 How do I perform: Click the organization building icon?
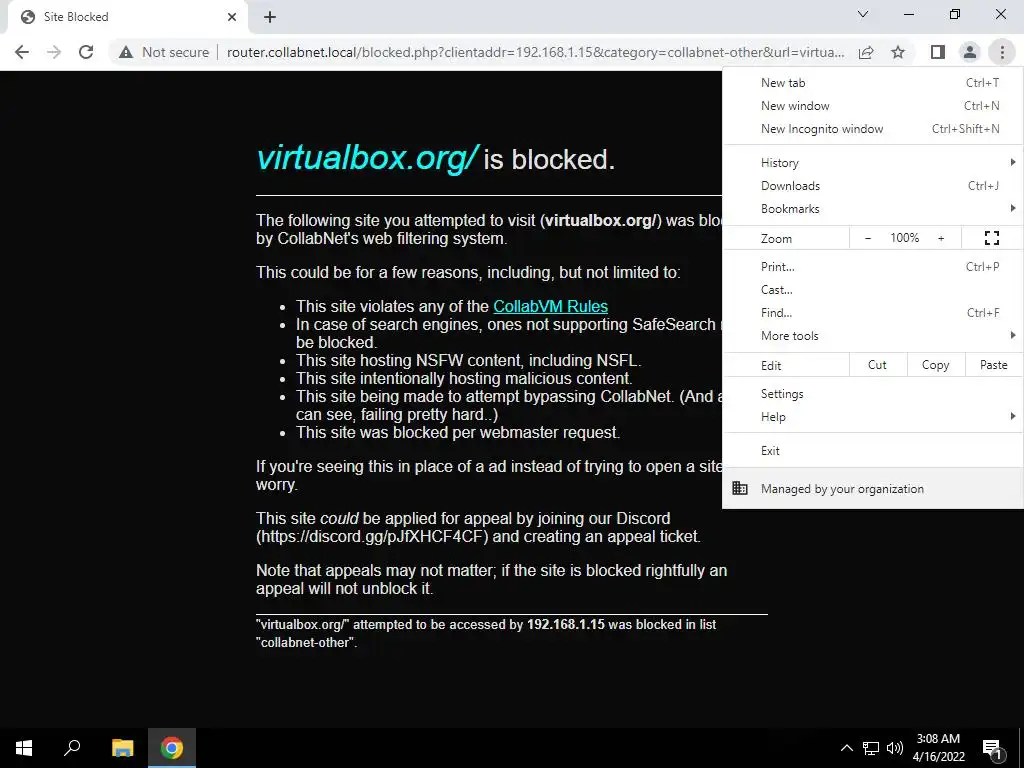point(740,488)
